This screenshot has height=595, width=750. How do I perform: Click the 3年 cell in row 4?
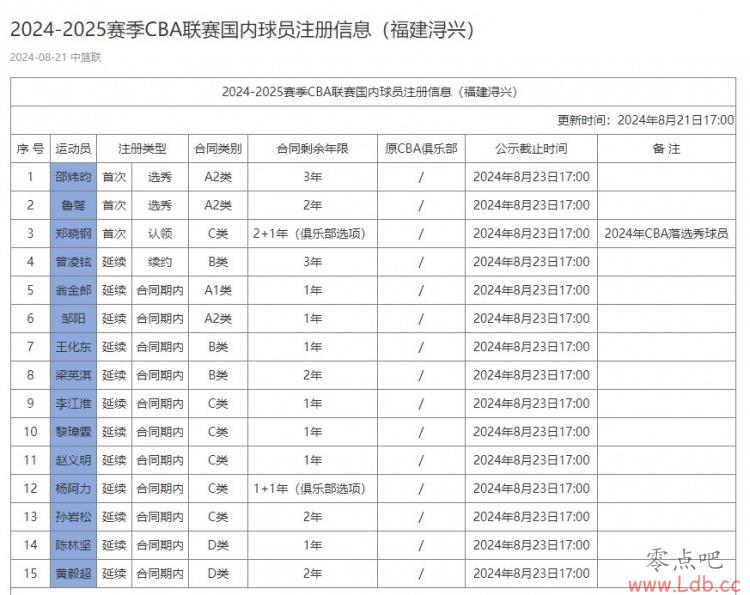(312, 262)
